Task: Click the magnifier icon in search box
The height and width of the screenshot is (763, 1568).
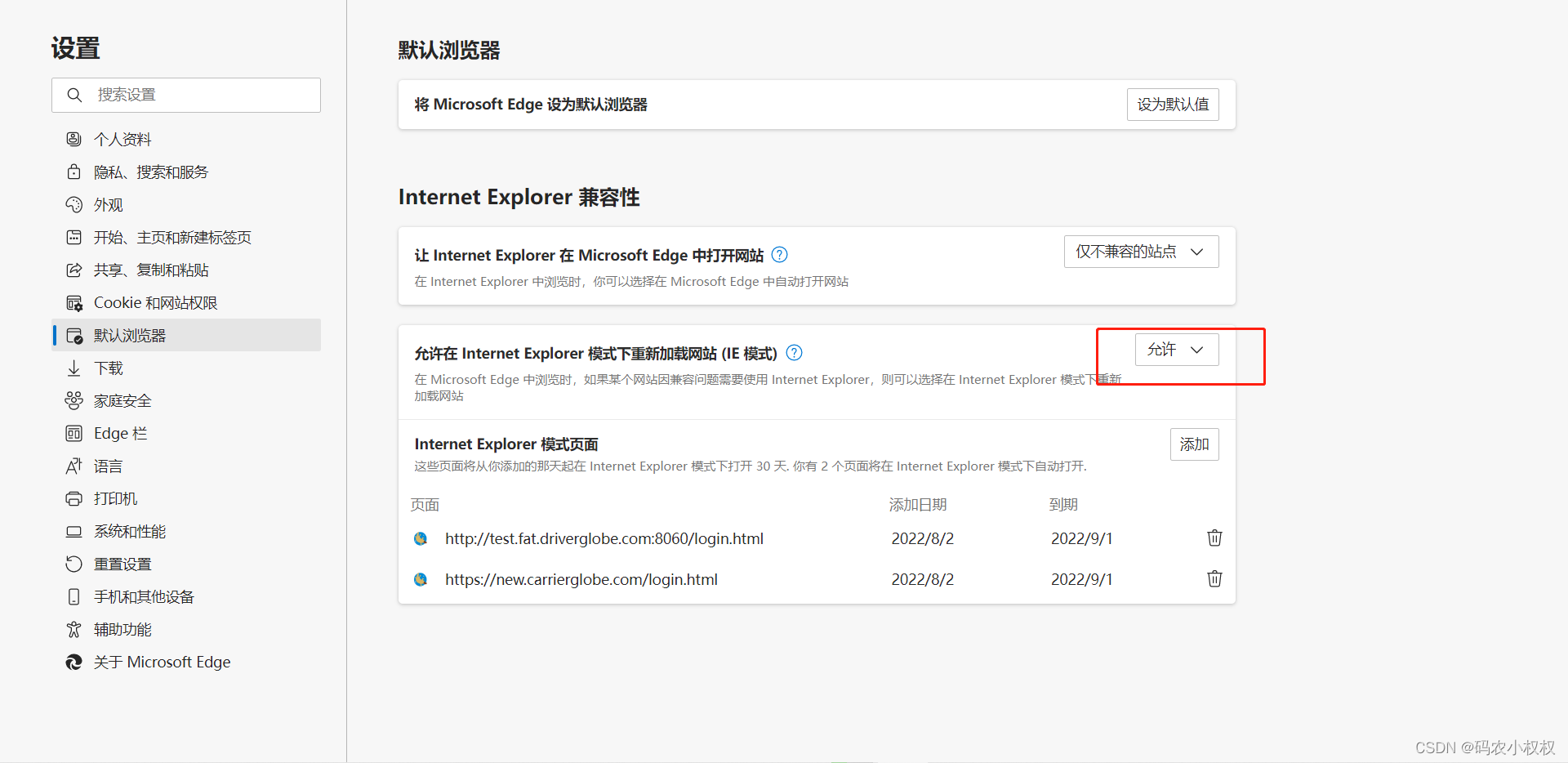Action: pos(74,95)
